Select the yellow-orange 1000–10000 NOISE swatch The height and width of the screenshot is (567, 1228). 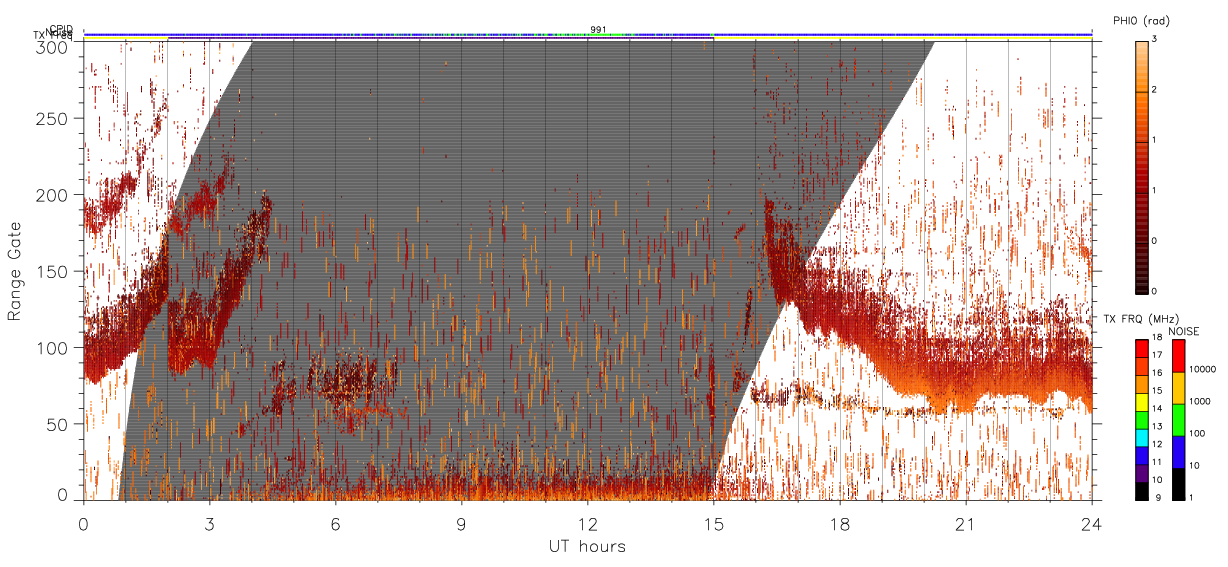[1178, 388]
